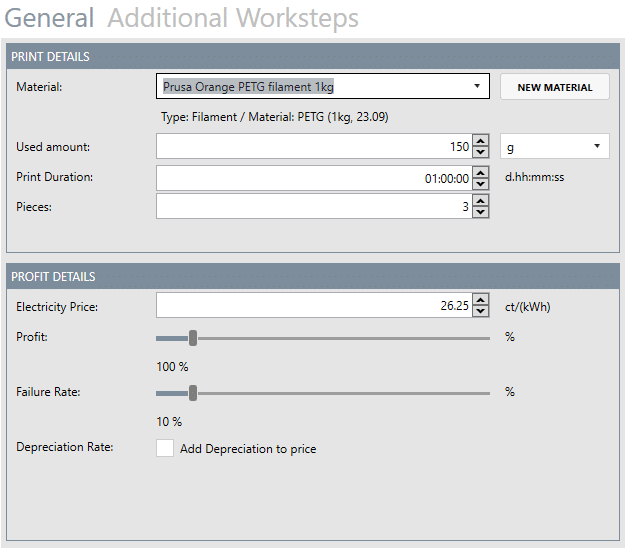Open the Additional Worksteps tab

[233, 18]
